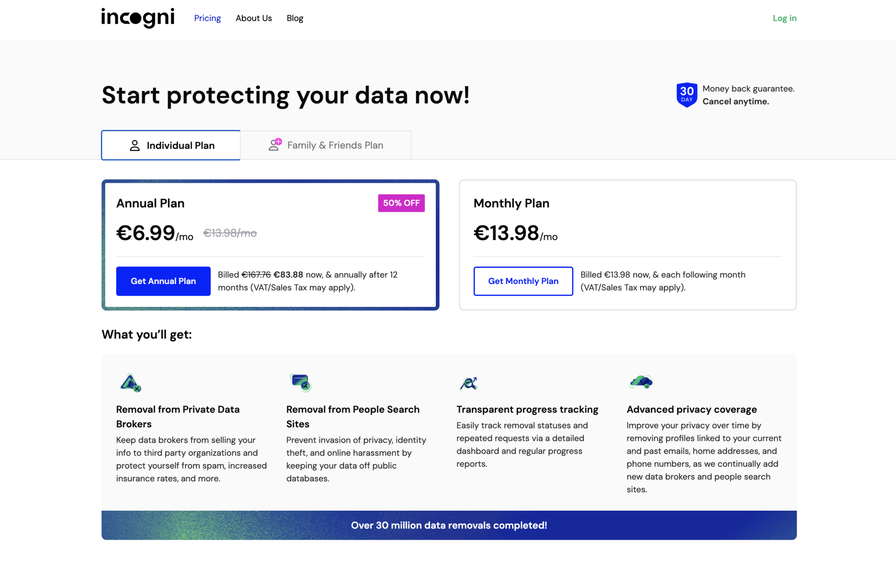Click the 30 day money back shield icon
Image resolution: width=896 pixels, height=568 pixels.
[686, 95]
